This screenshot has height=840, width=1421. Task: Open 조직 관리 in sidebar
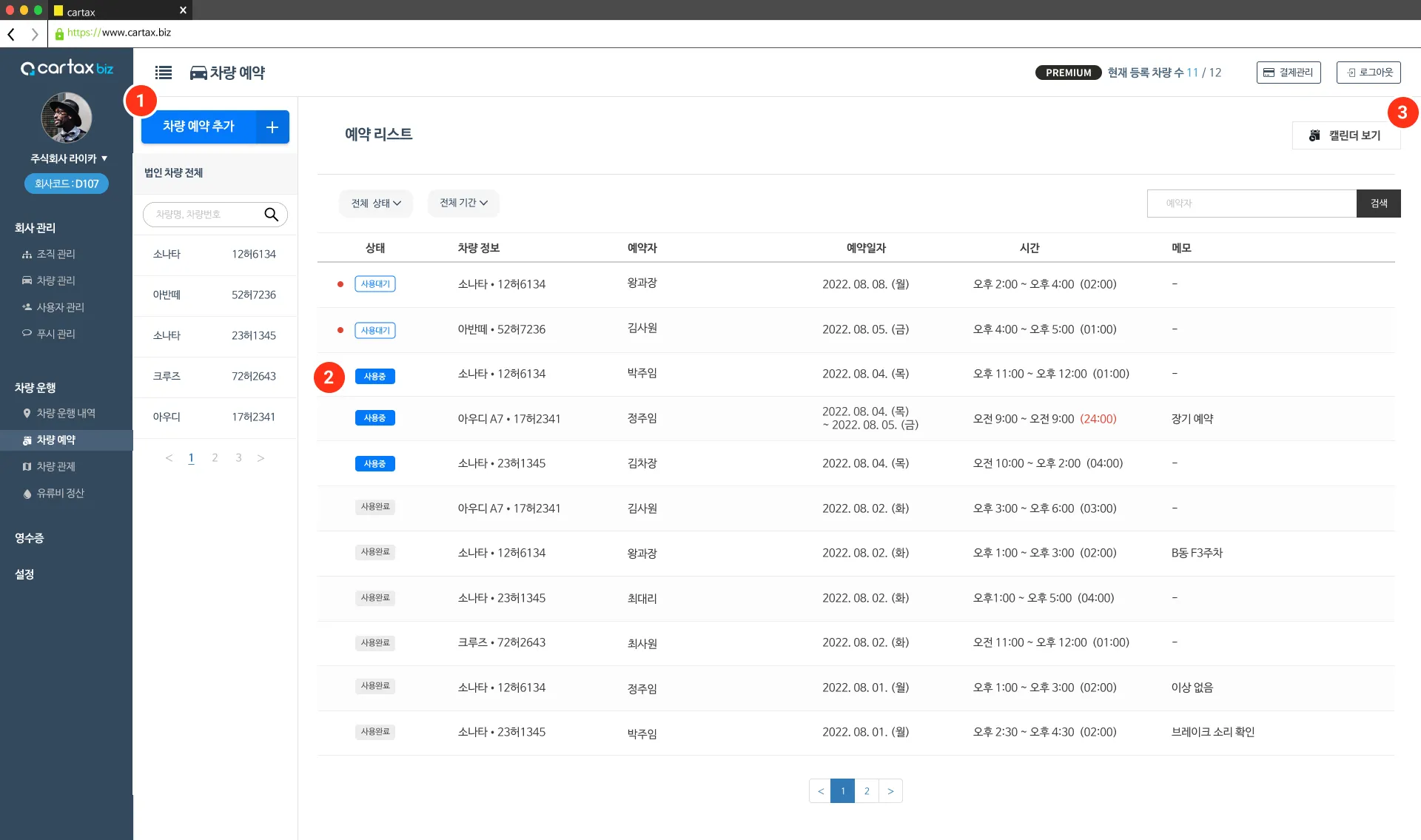(x=56, y=254)
